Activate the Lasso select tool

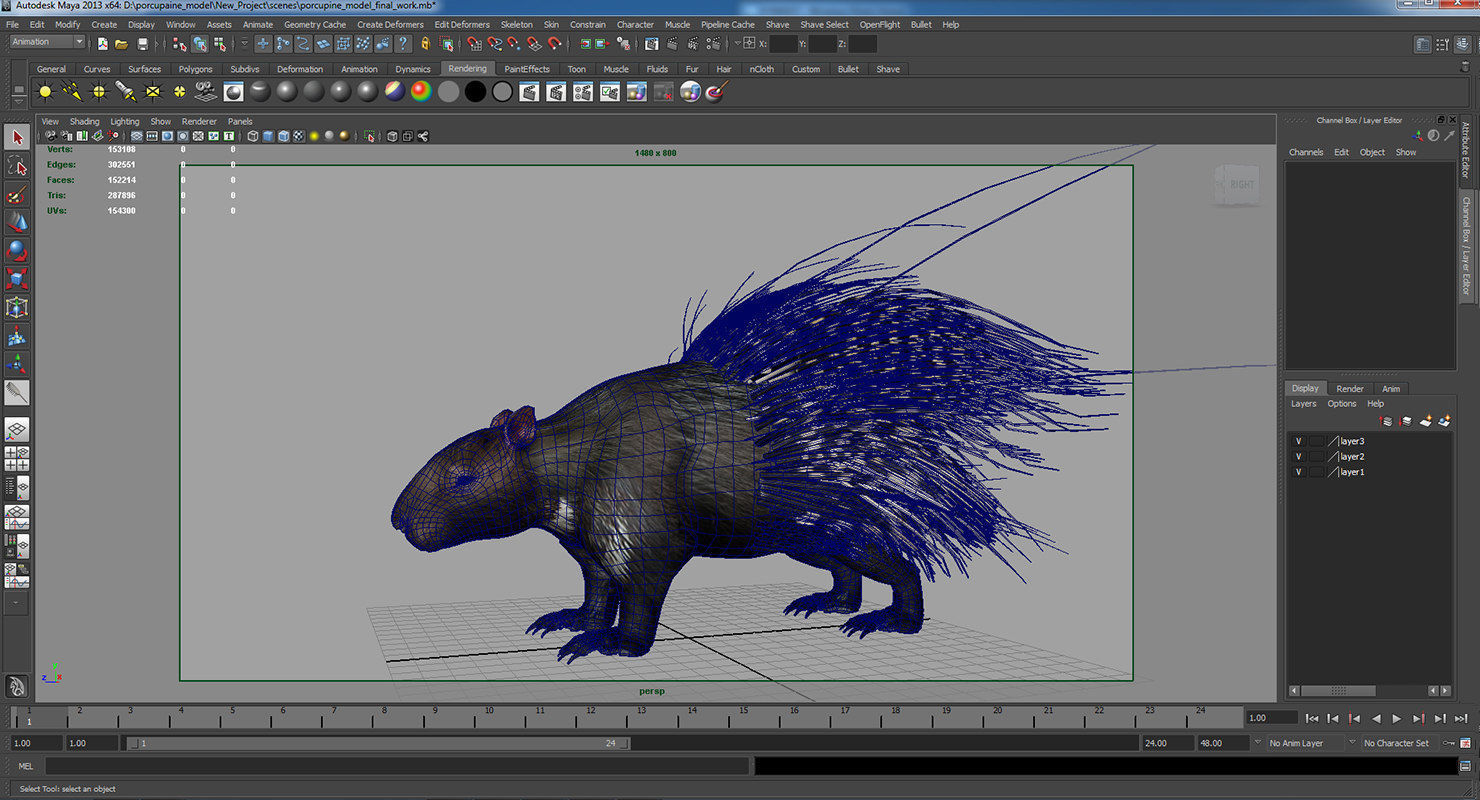(17, 165)
